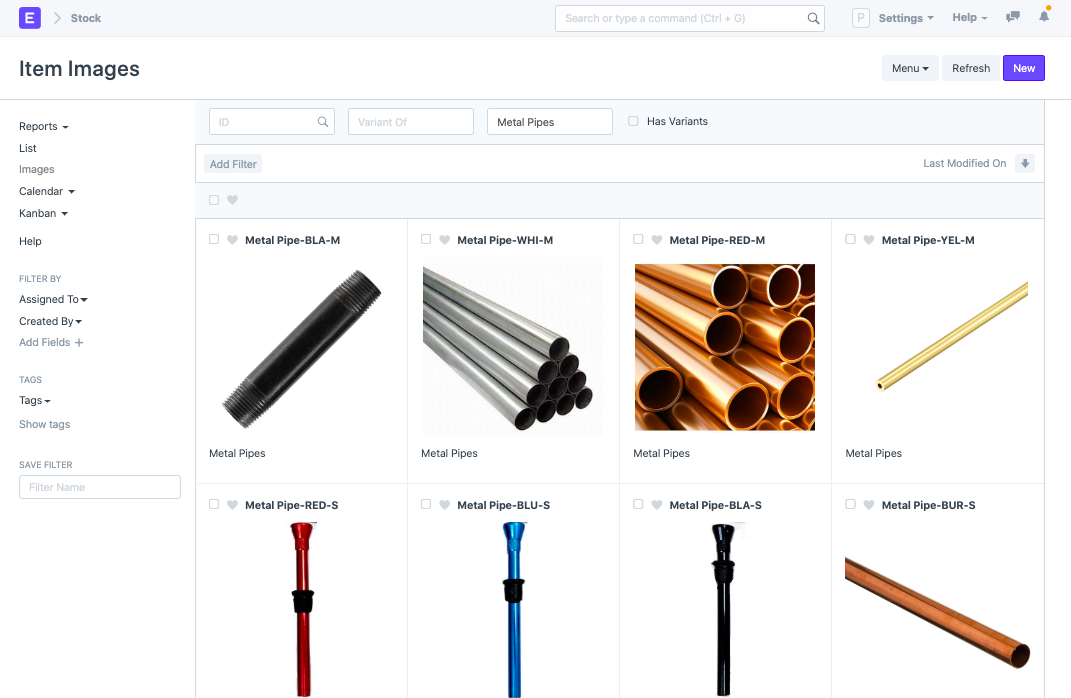Image resolution: width=1071 pixels, height=698 pixels.
Task: Click Show tags link
Action: tap(44, 424)
